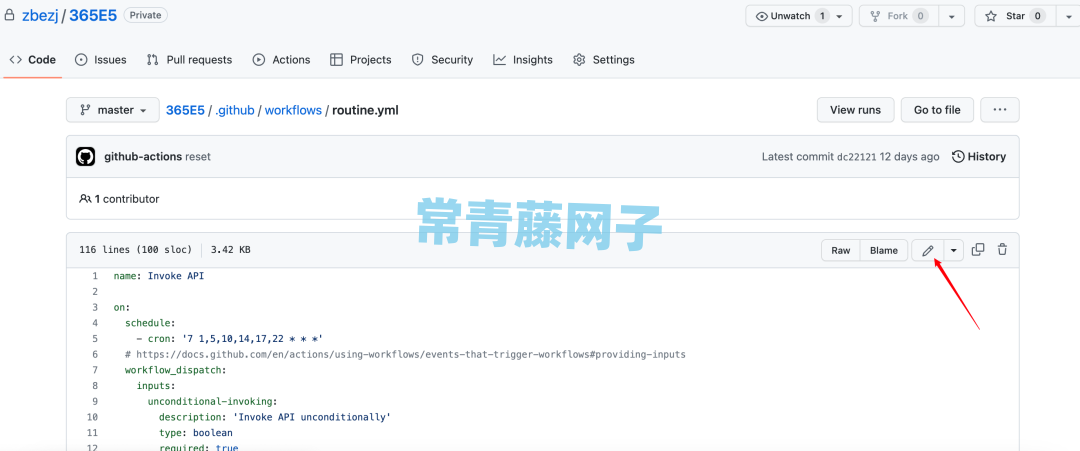This screenshot has width=1080, height=451.
Task: Open workflows folder in breadcrumb
Action: pos(293,110)
